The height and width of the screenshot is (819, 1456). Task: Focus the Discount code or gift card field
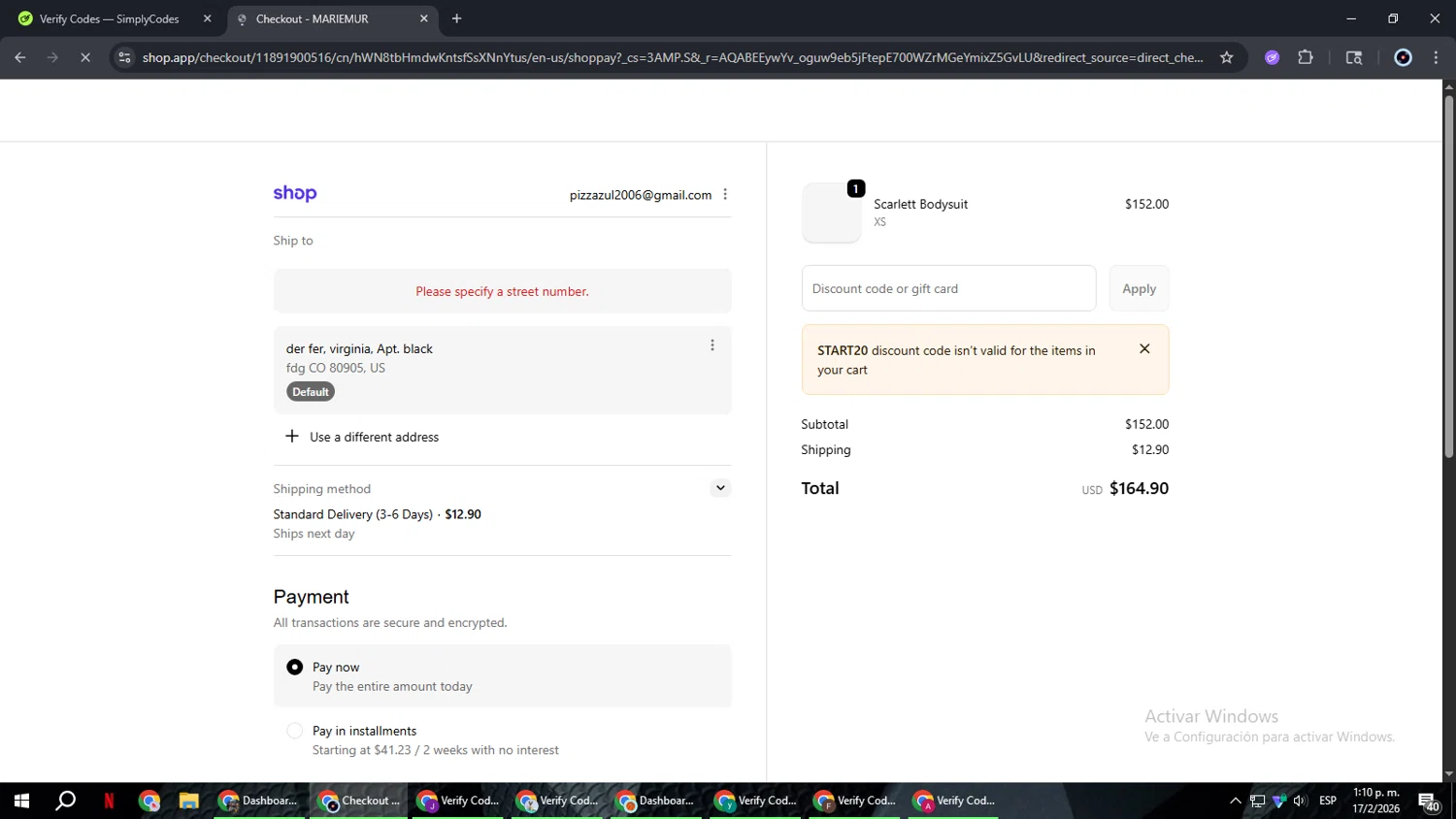click(x=948, y=288)
